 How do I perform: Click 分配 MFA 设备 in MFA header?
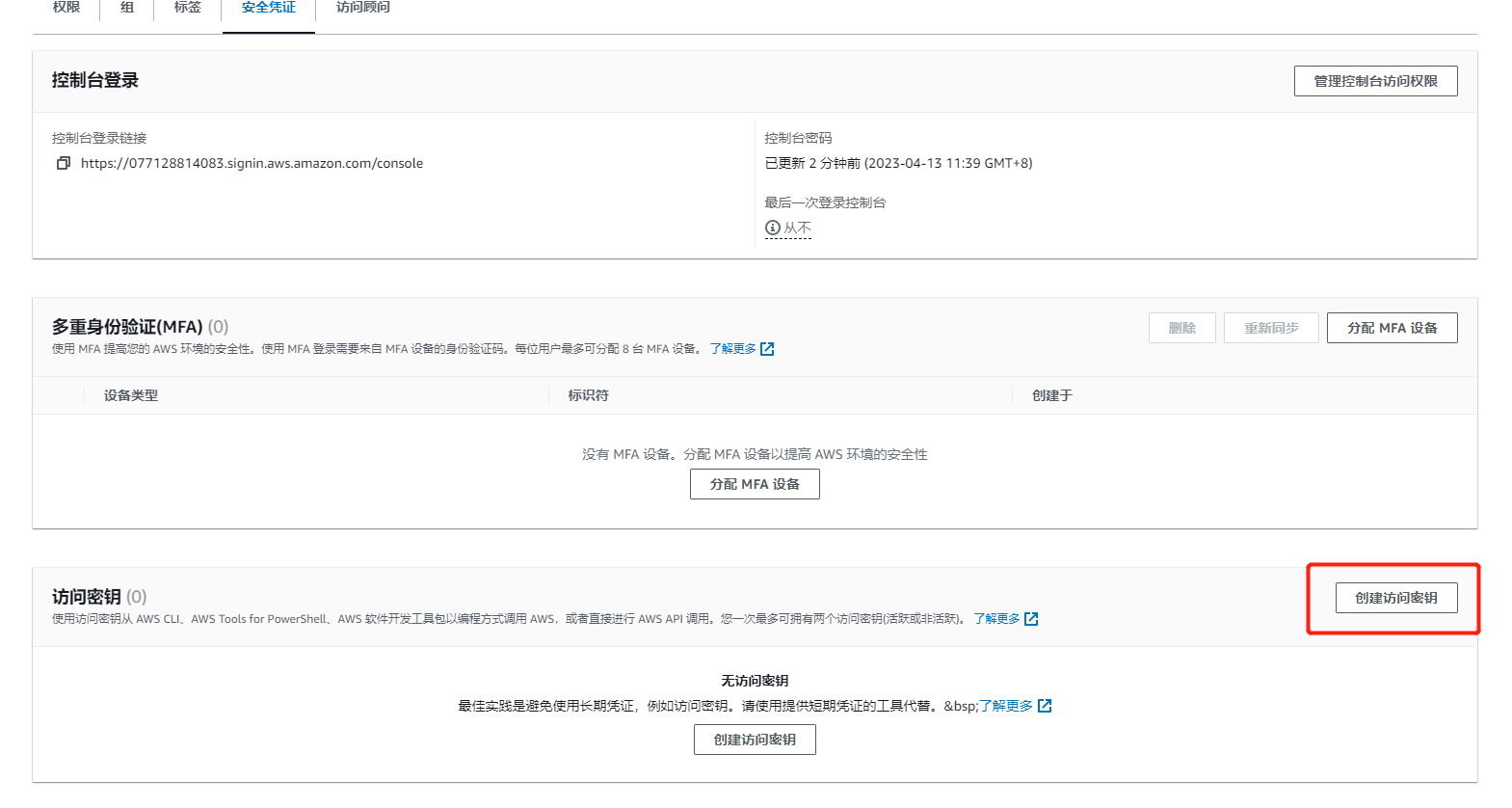tap(1392, 328)
